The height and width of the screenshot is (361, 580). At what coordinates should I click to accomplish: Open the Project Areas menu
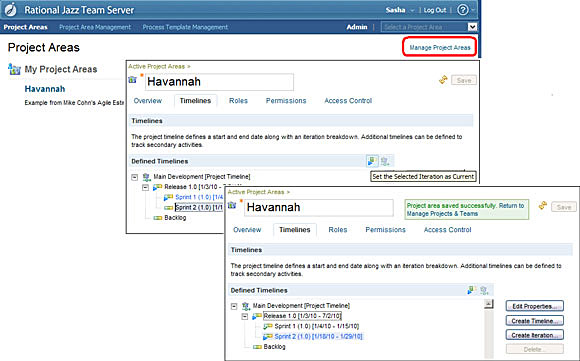coord(26,27)
